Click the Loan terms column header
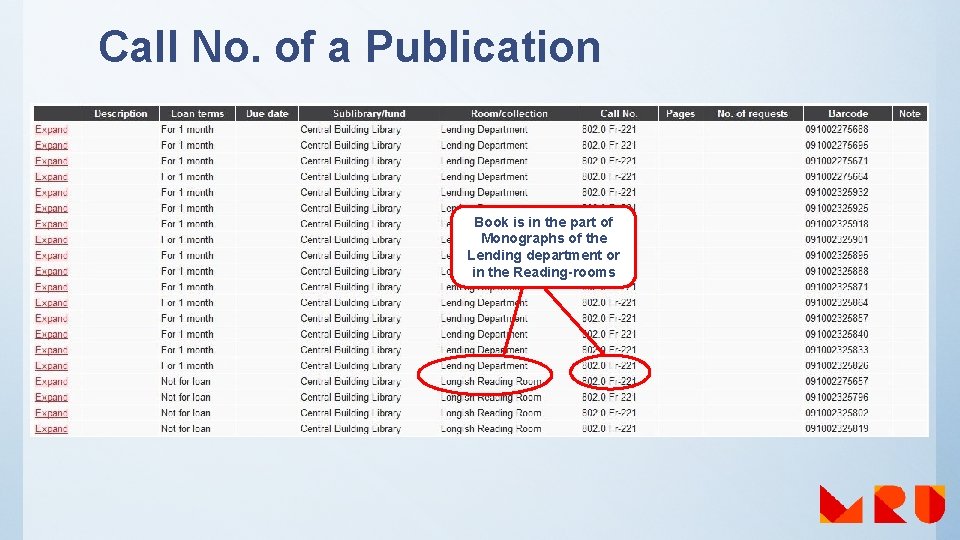 [197, 114]
